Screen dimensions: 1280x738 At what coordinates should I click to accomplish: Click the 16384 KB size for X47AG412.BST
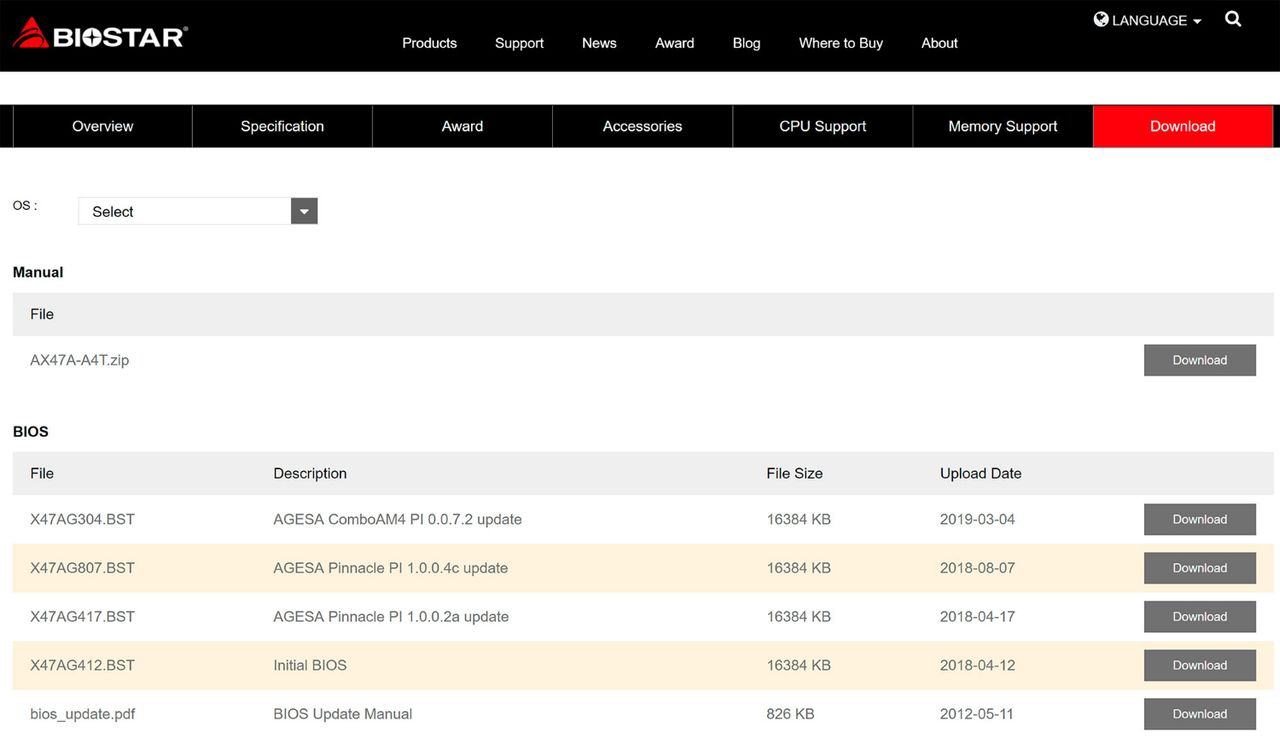pyautogui.click(x=799, y=665)
